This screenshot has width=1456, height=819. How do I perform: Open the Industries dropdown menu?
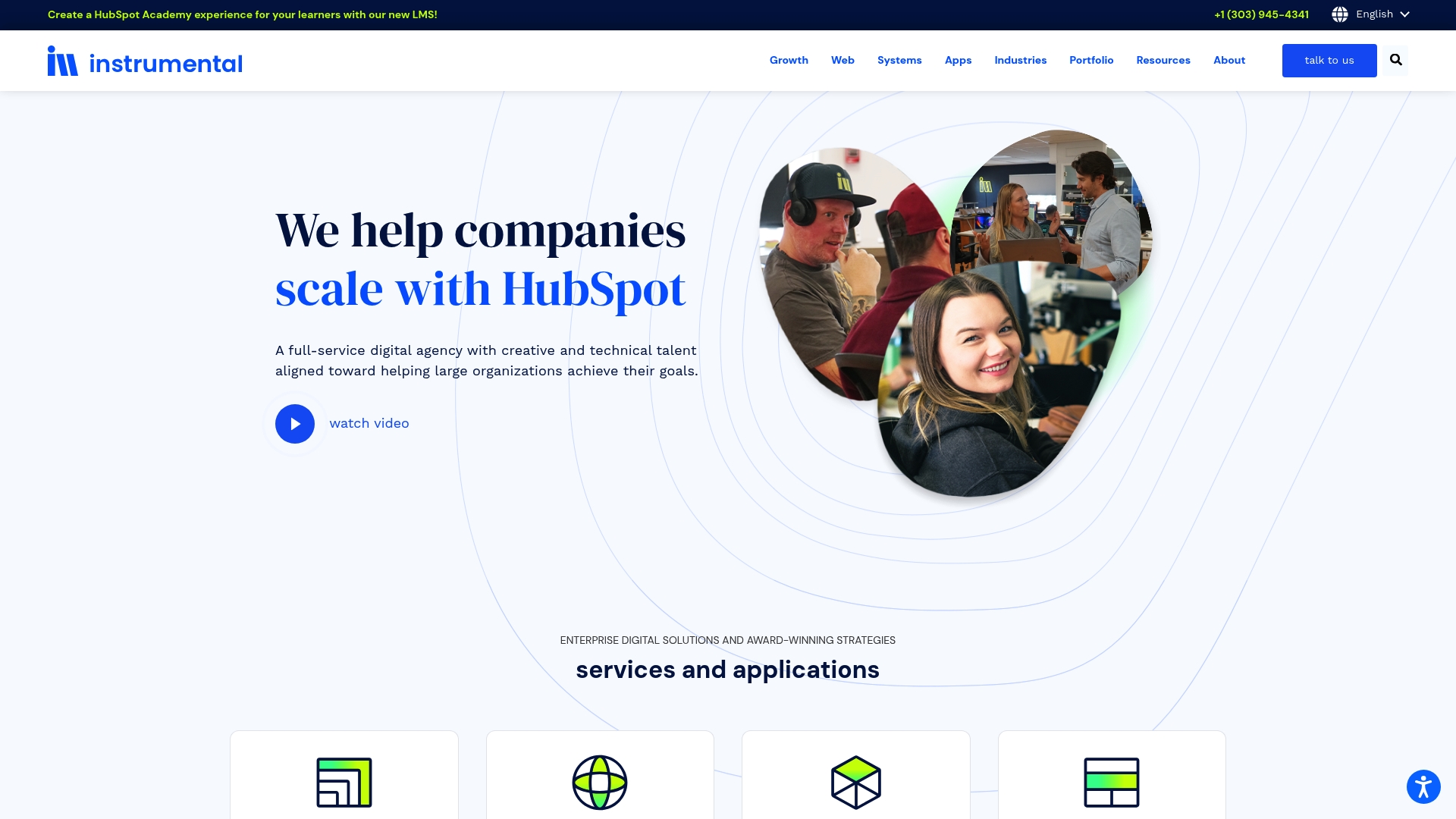click(1020, 60)
